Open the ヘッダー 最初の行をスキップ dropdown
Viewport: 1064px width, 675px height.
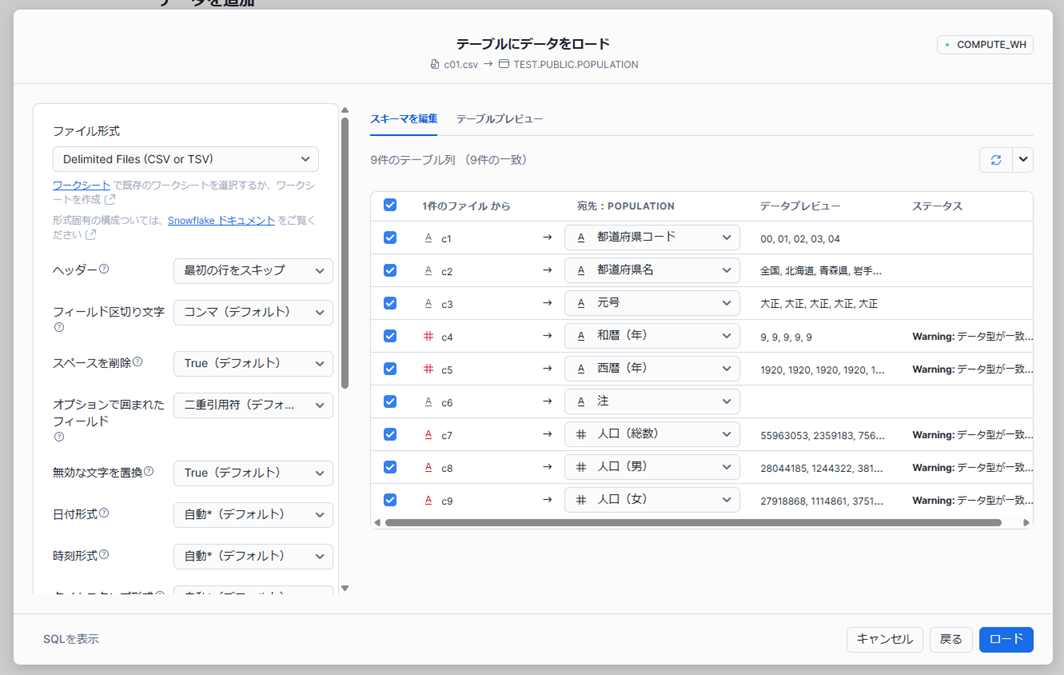pos(253,271)
